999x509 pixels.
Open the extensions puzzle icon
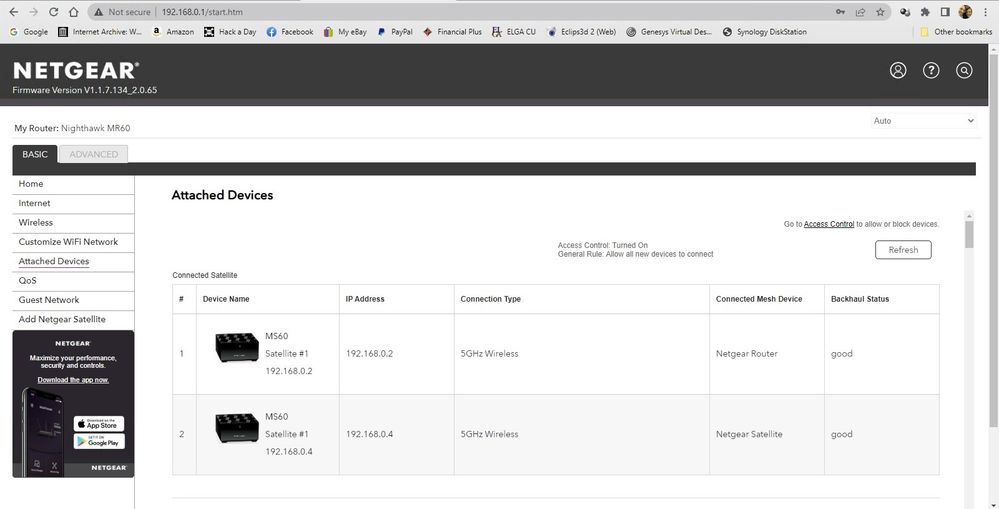click(925, 12)
